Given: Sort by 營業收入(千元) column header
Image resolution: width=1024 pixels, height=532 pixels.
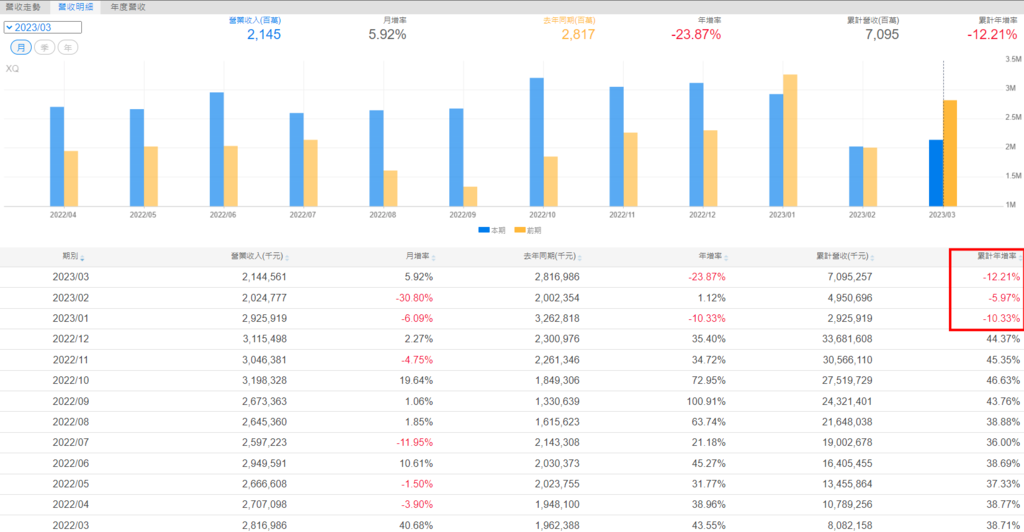Looking at the screenshot, I should tap(259, 257).
